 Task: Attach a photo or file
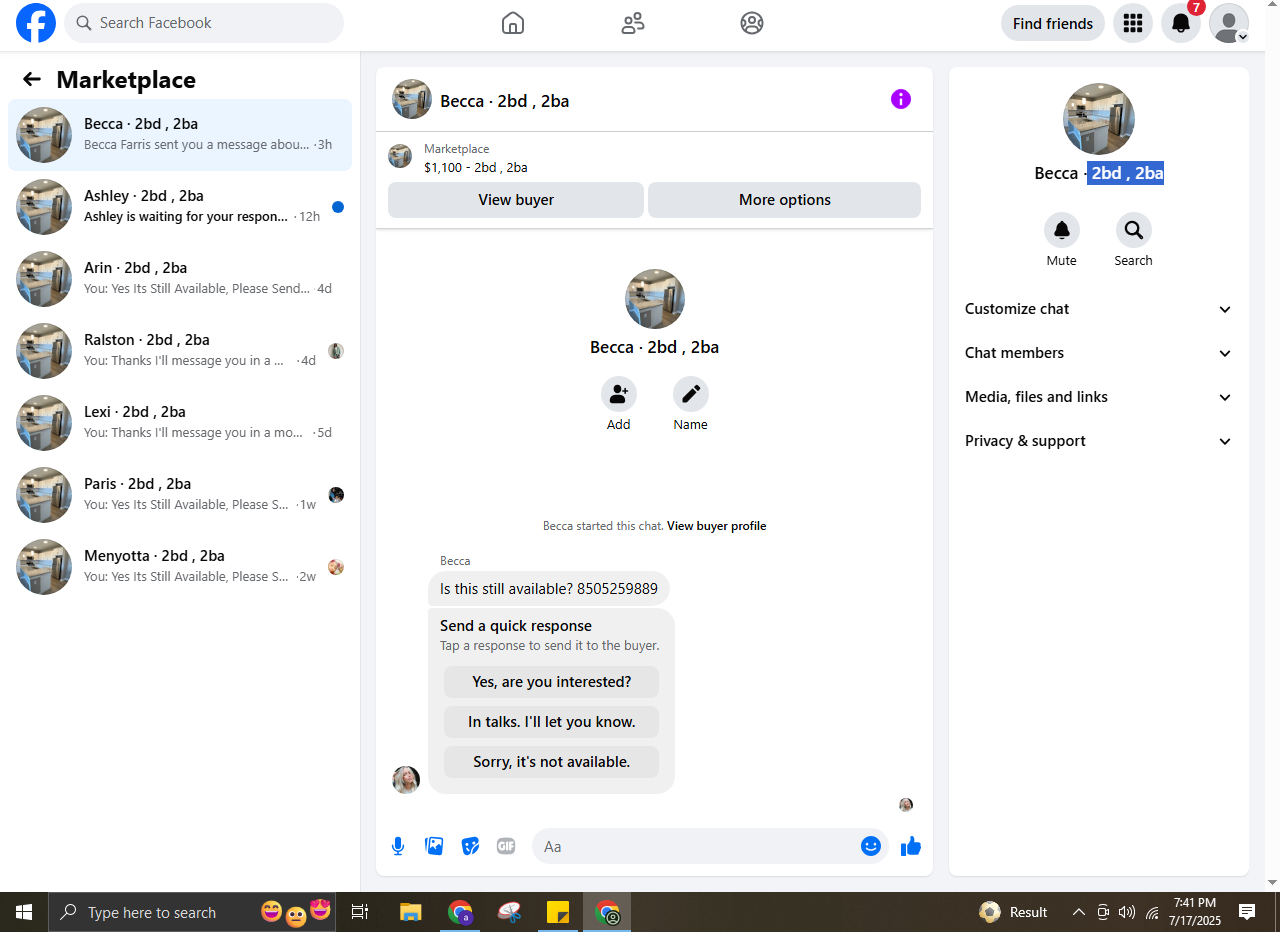click(x=434, y=846)
